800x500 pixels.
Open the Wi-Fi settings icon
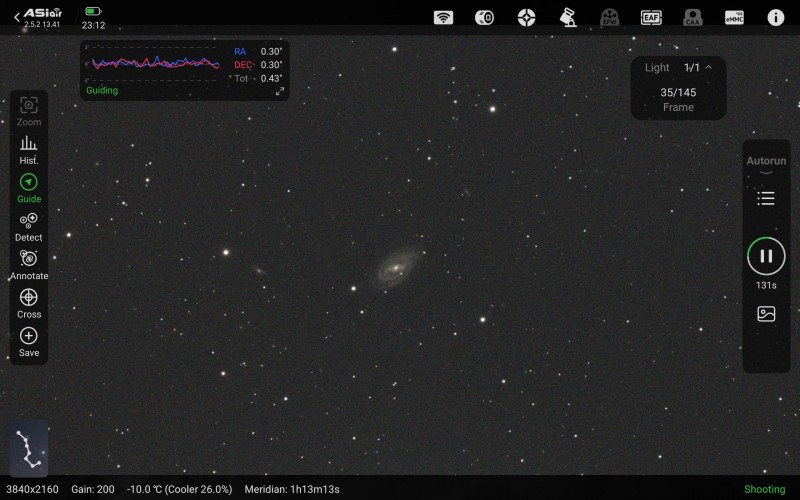(x=443, y=18)
